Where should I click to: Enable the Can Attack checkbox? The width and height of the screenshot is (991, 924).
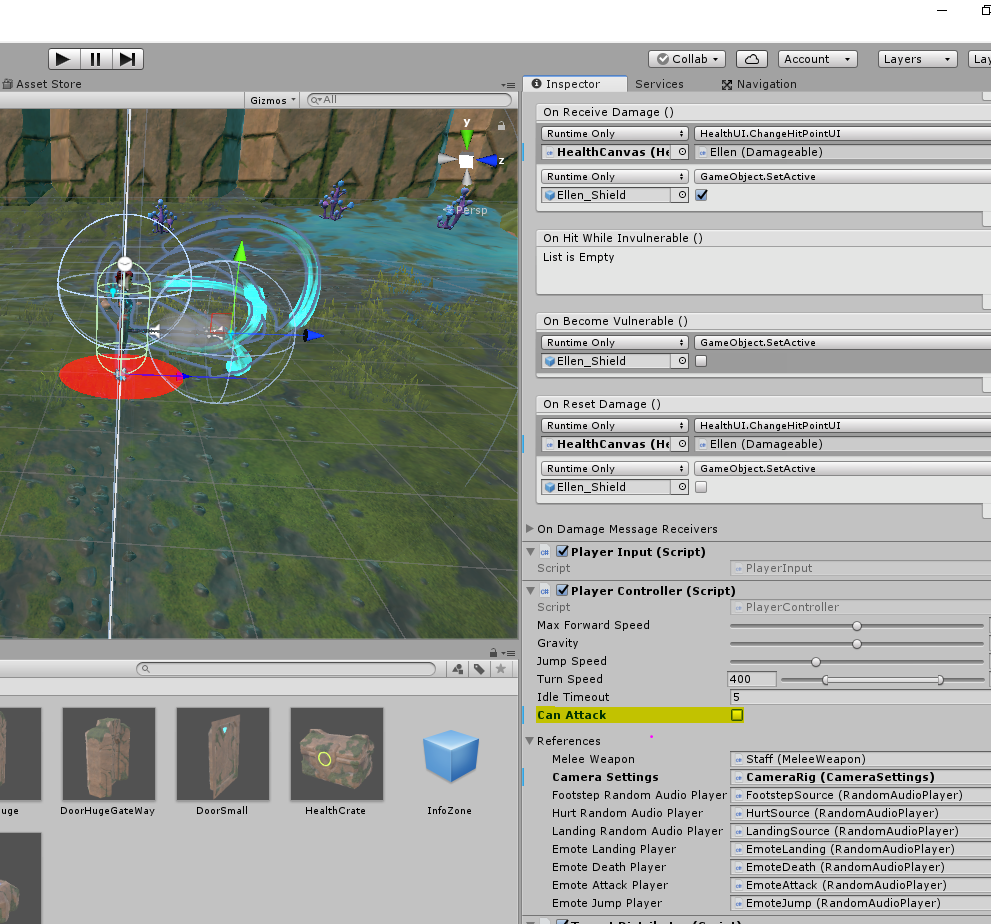[x=737, y=715]
